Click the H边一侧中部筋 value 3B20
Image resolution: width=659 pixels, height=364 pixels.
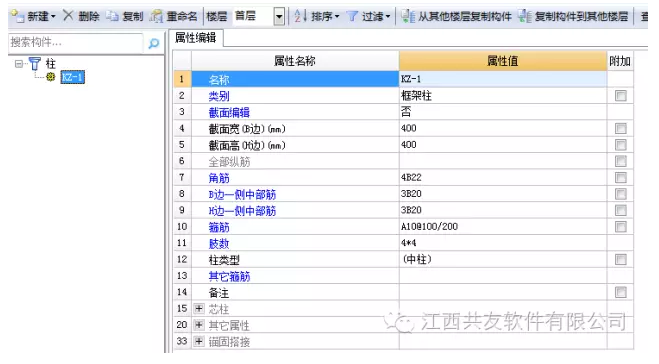[x=503, y=211]
